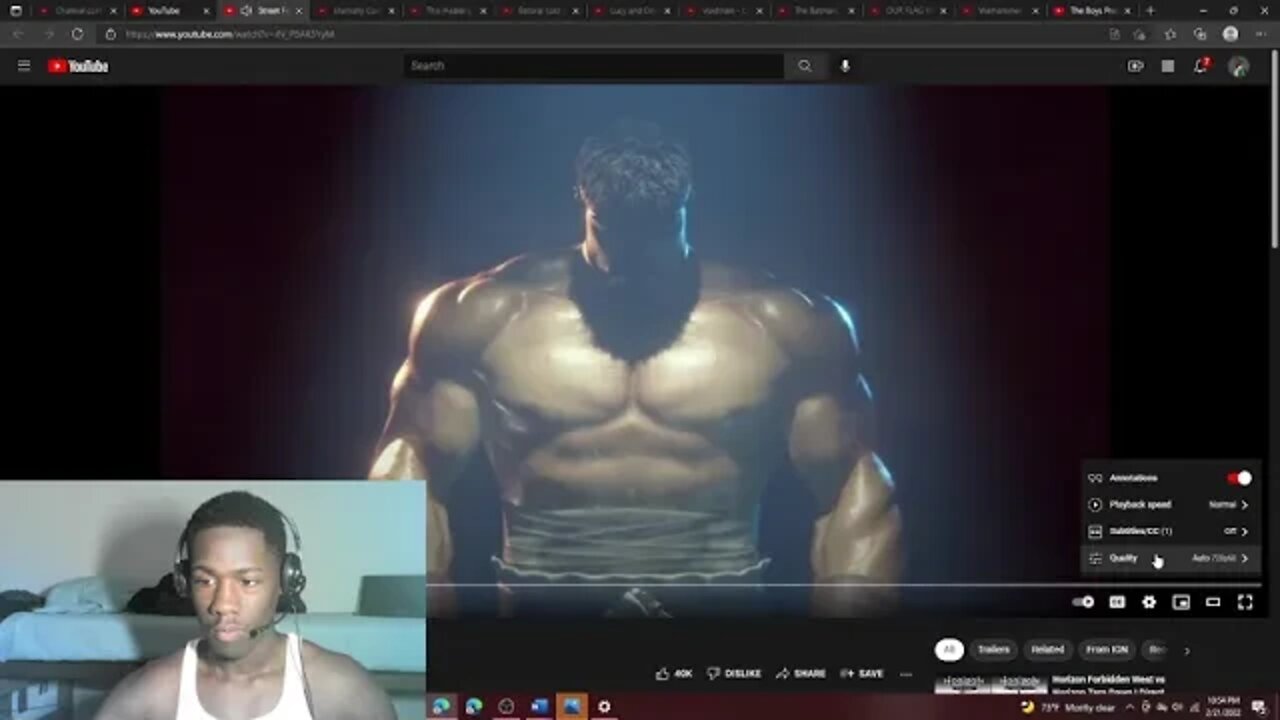Click the SHARE button
Image resolution: width=1280 pixels, height=720 pixels.
[x=800, y=673]
